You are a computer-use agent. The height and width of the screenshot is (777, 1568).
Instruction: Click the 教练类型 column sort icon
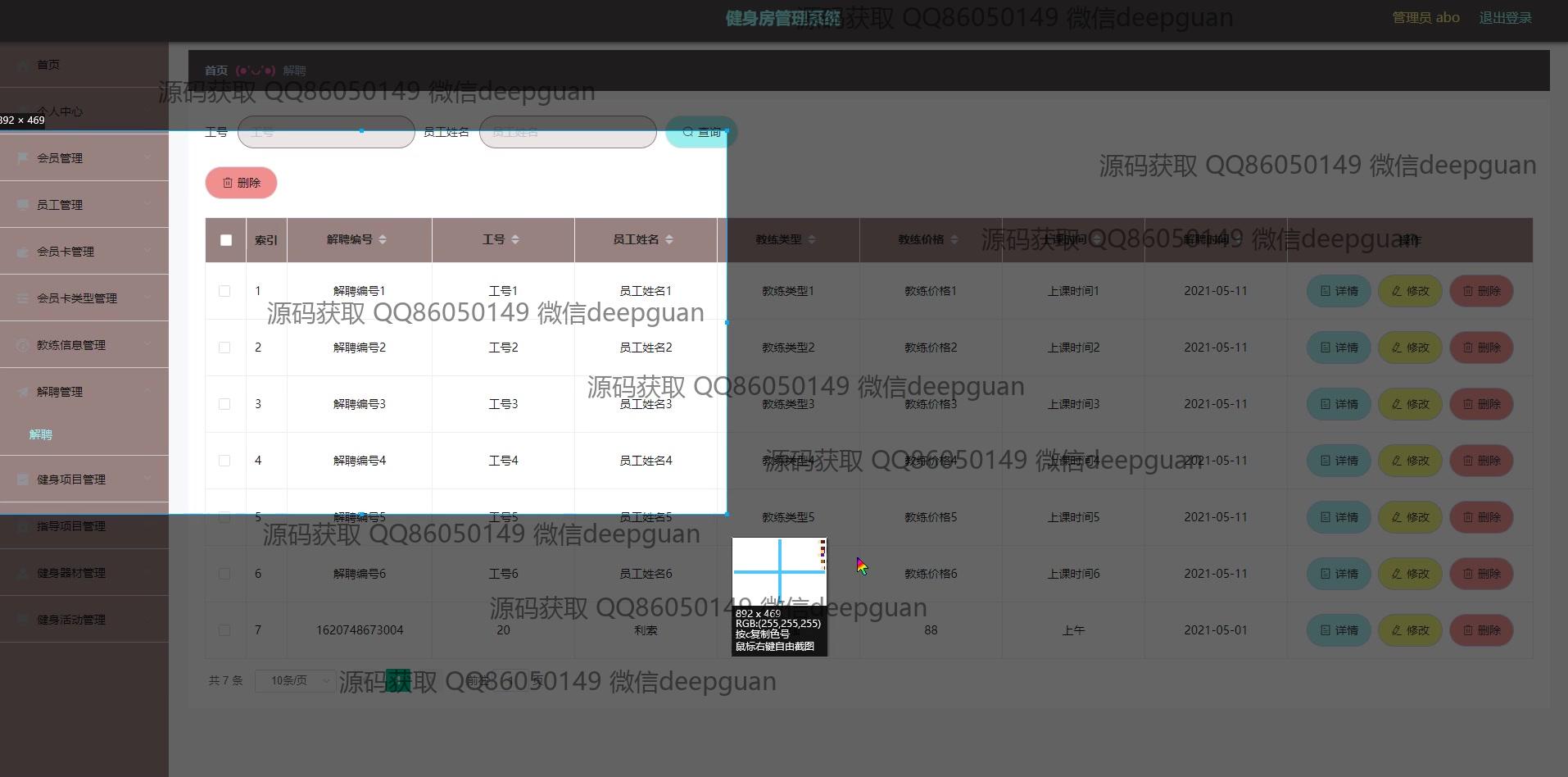[x=812, y=239]
